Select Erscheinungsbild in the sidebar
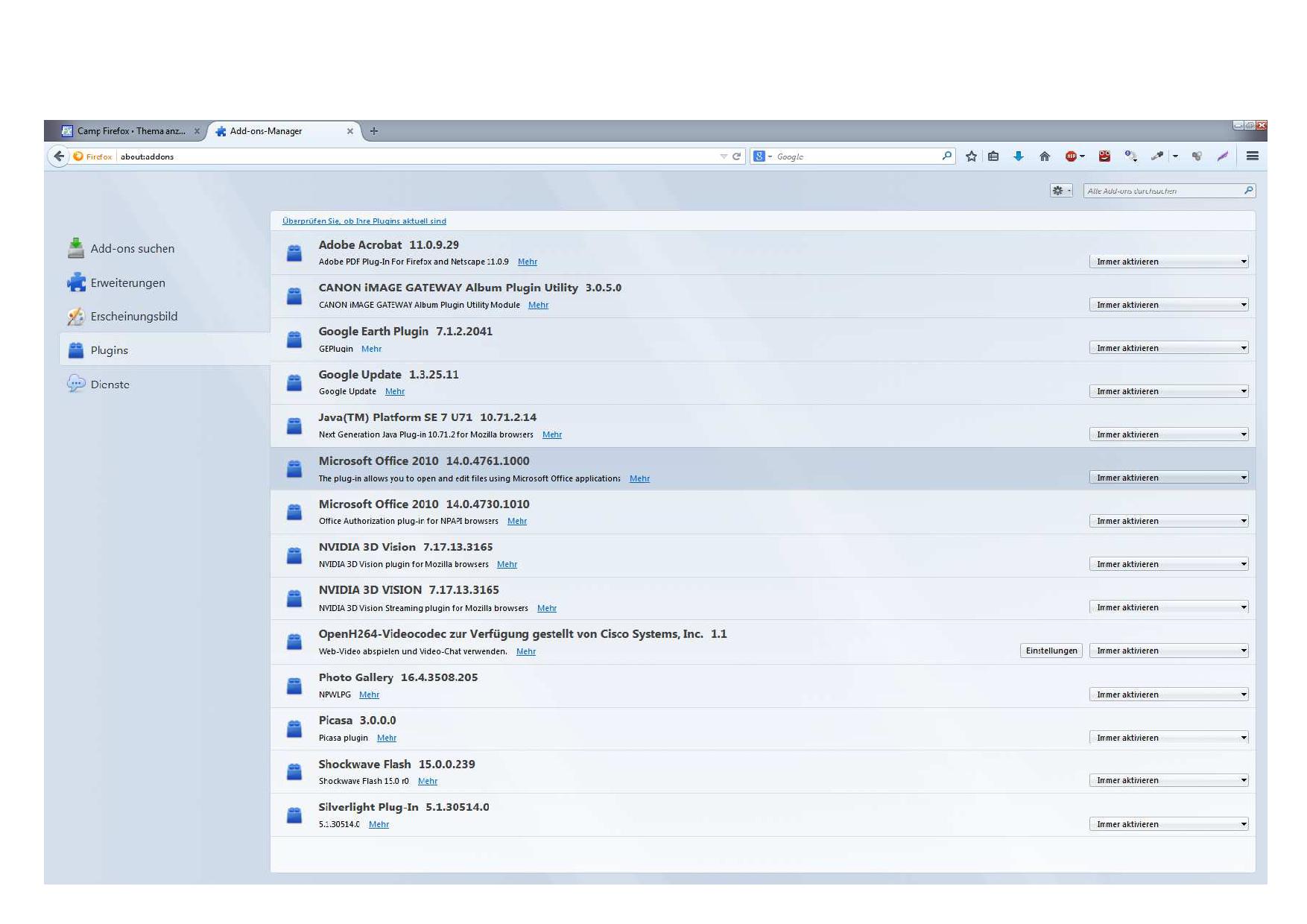Image resolution: width=1307 pixels, height=924 pixels. tap(133, 317)
